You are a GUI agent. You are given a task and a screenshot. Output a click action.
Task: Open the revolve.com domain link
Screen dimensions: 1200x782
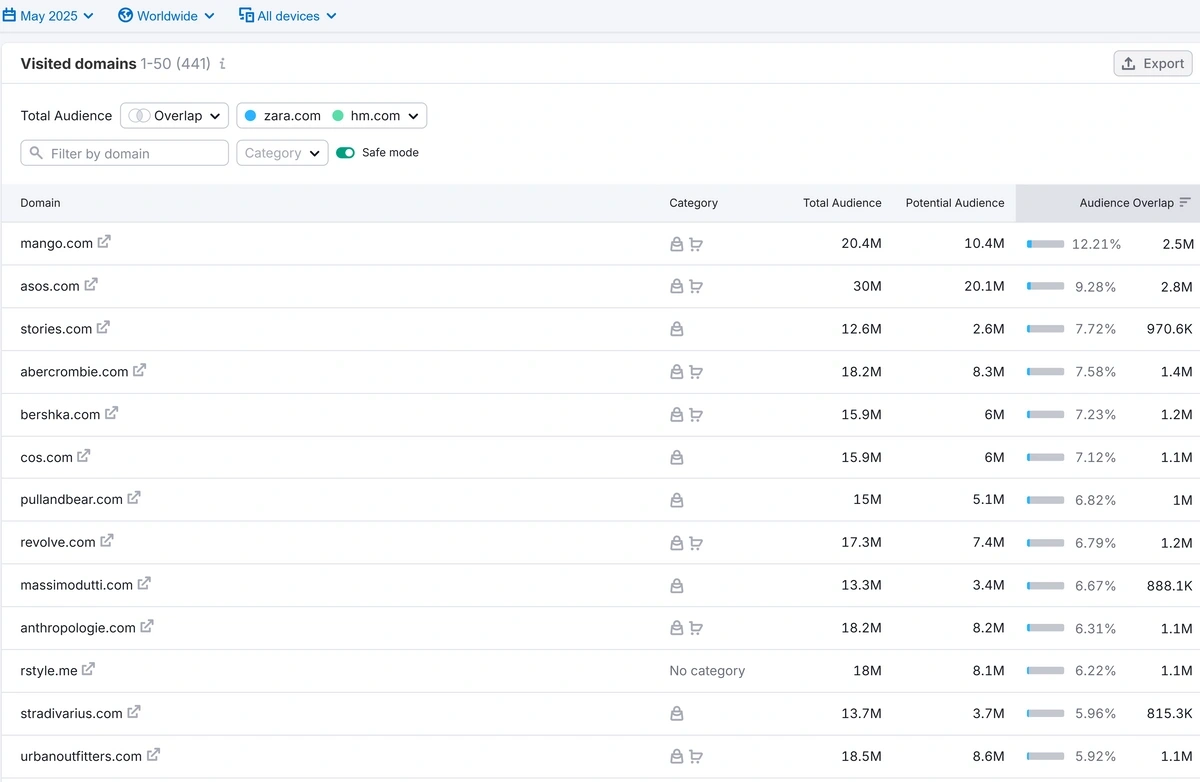[x=58, y=543]
